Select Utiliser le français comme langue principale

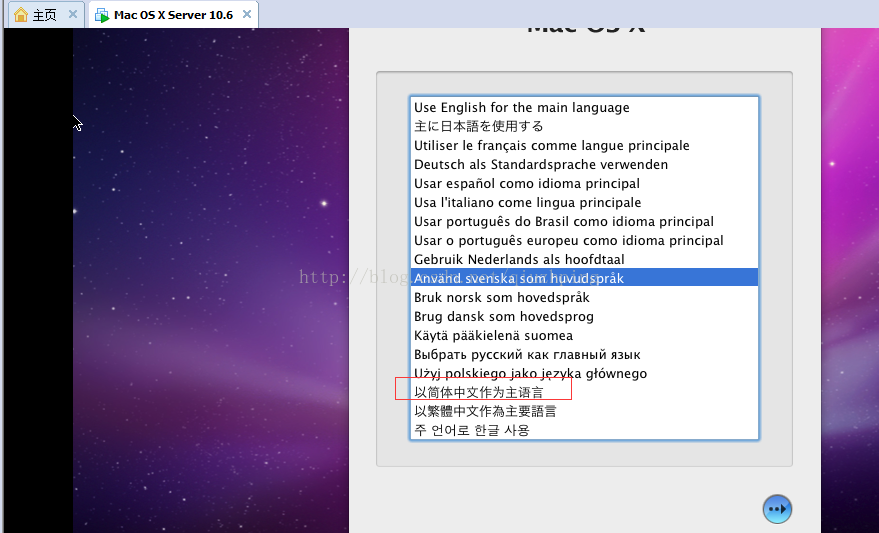click(x=584, y=145)
